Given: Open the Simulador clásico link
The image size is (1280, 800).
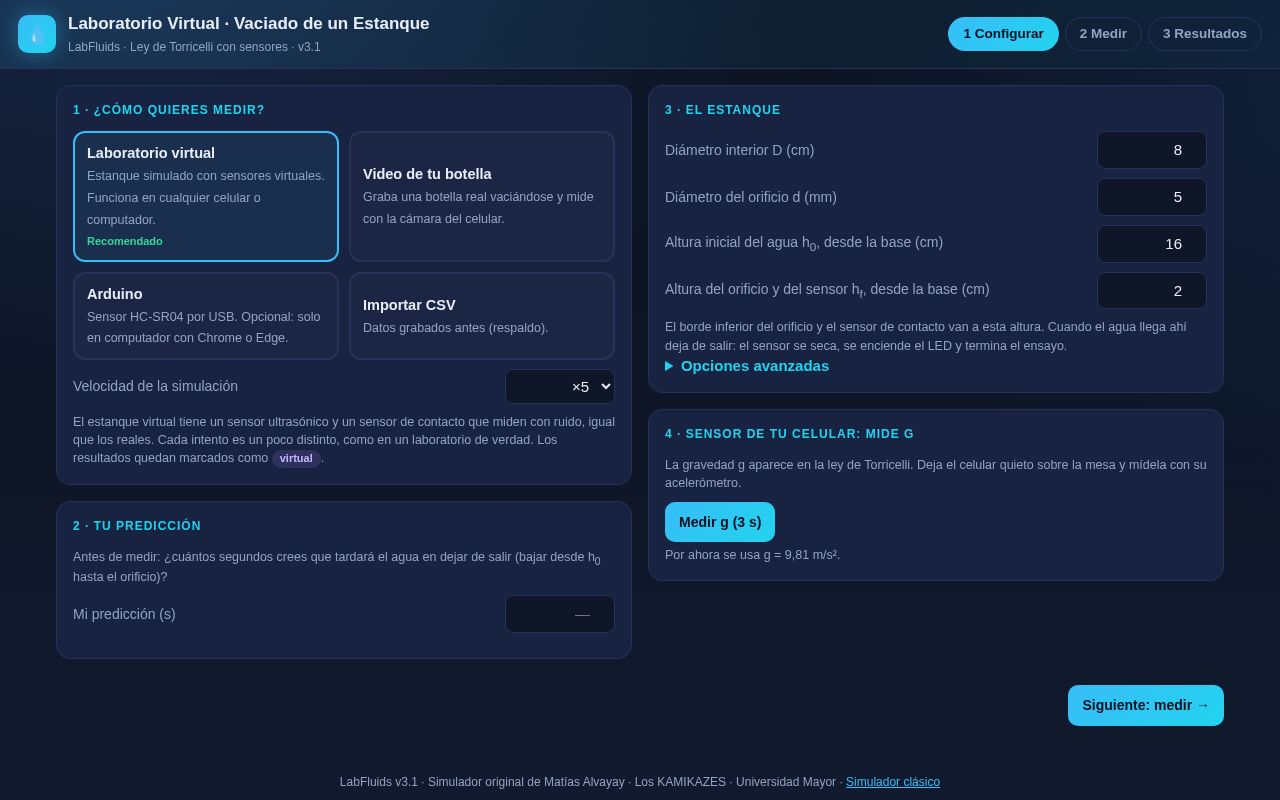Looking at the screenshot, I should 893,782.
